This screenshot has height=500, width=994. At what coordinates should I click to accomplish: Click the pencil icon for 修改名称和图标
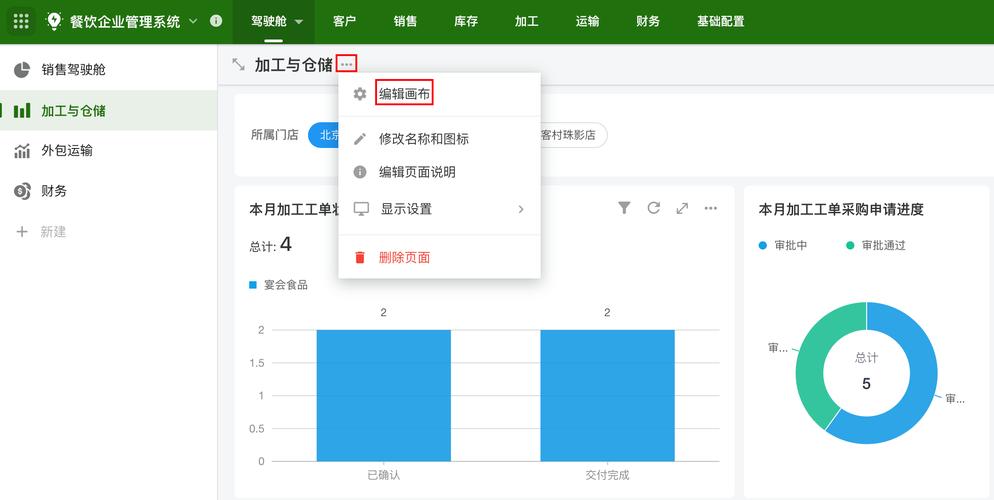360,139
